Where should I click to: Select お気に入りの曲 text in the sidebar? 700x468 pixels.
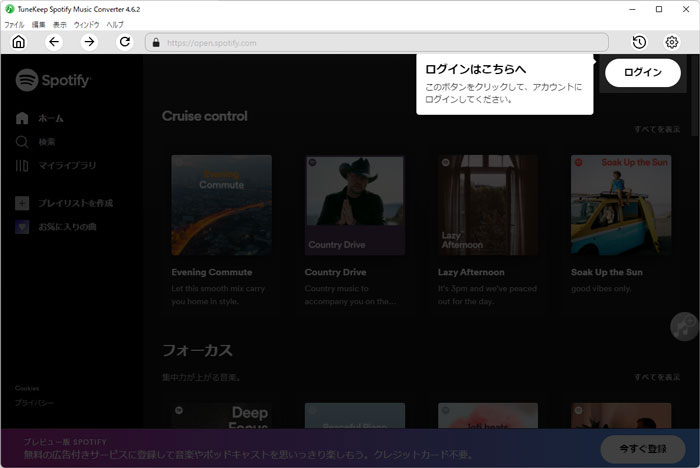coord(67,227)
